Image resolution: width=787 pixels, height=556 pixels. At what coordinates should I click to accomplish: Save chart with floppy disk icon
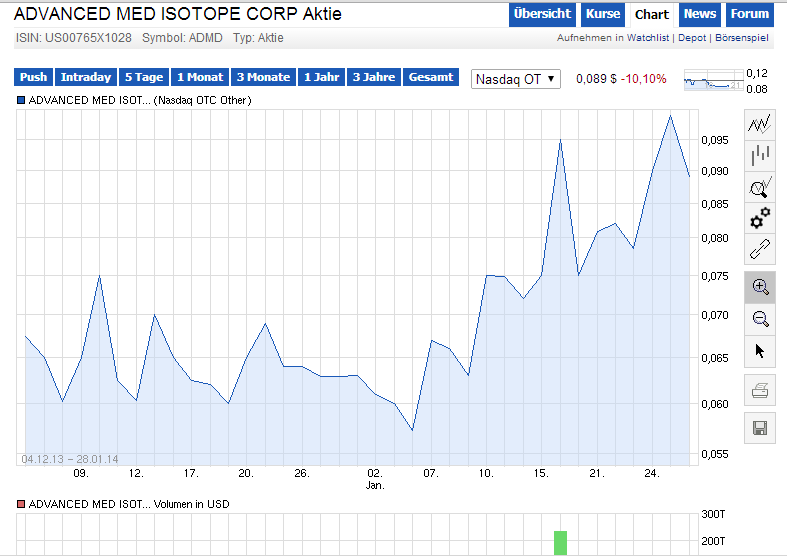pyautogui.click(x=760, y=428)
